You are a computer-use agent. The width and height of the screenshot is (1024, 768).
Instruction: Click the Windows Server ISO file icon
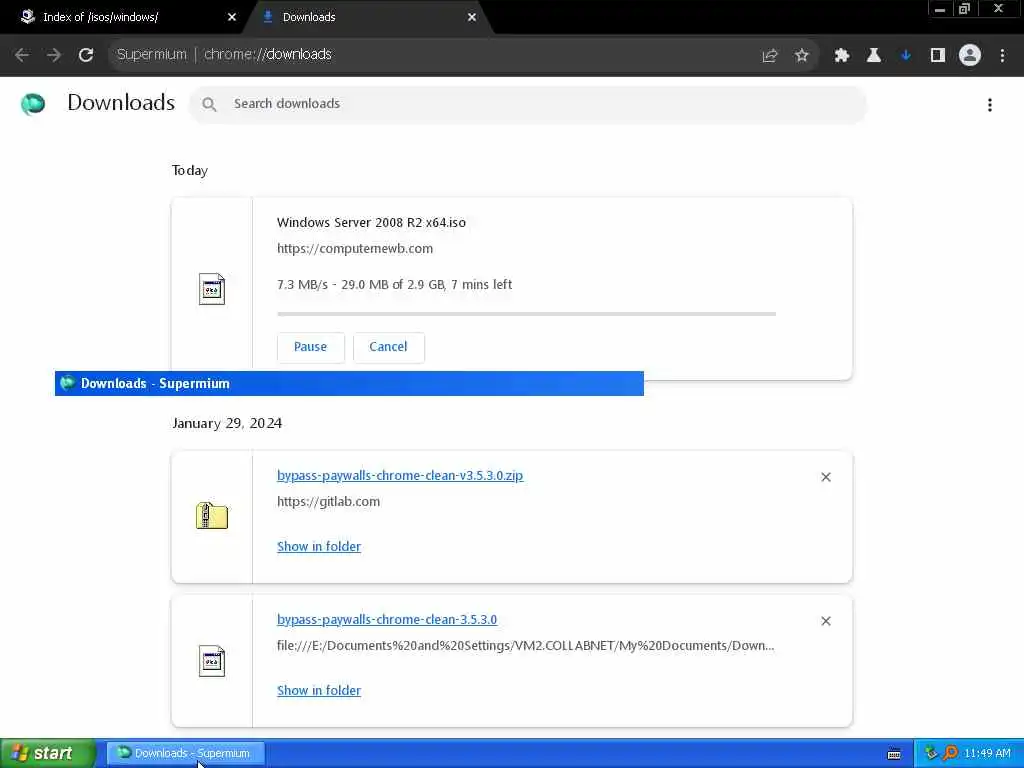click(x=212, y=289)
